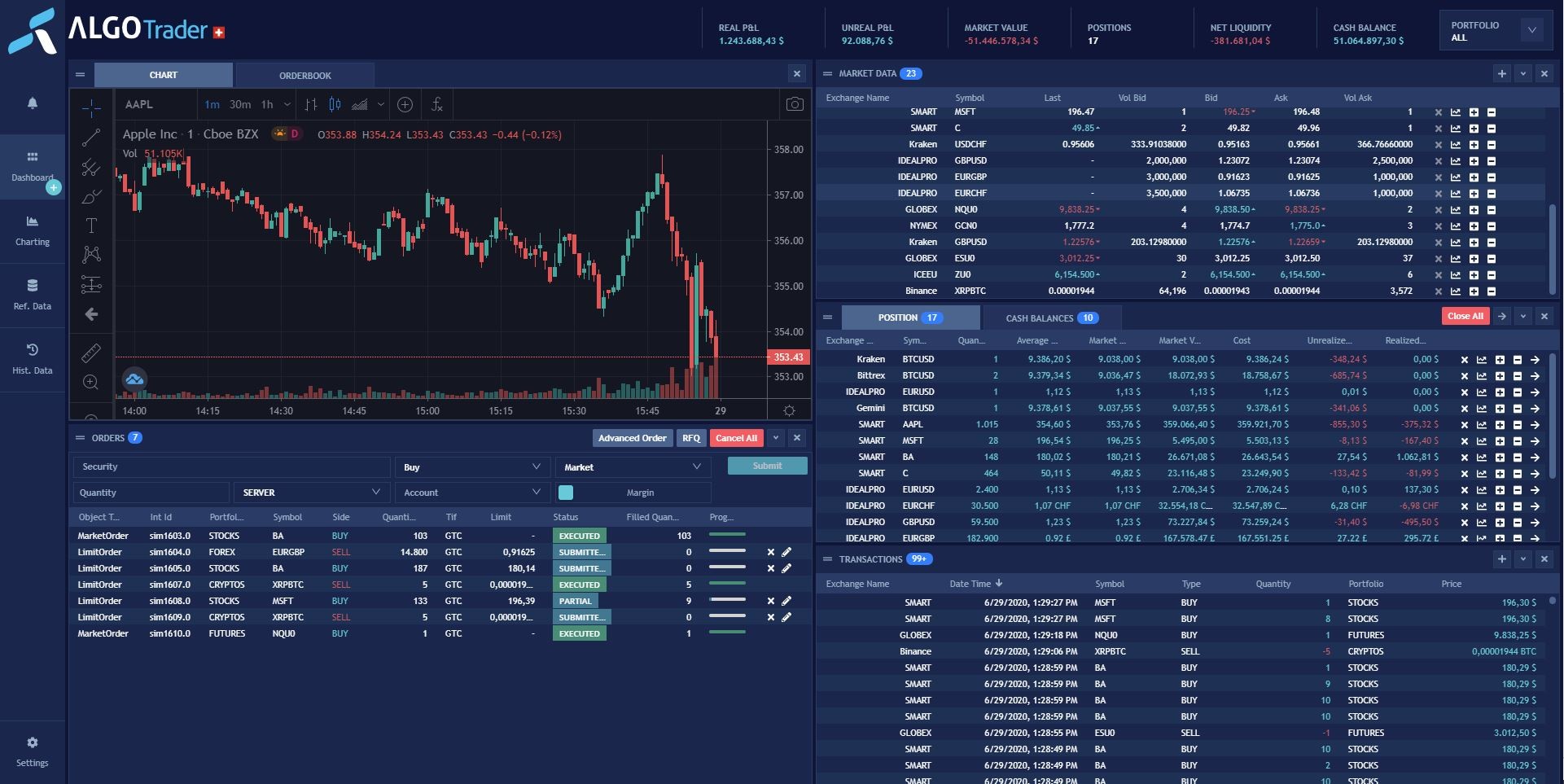Select the crosshair cursor chart tool
This screenshot has height=784, width=1564.
pos(91,107)
